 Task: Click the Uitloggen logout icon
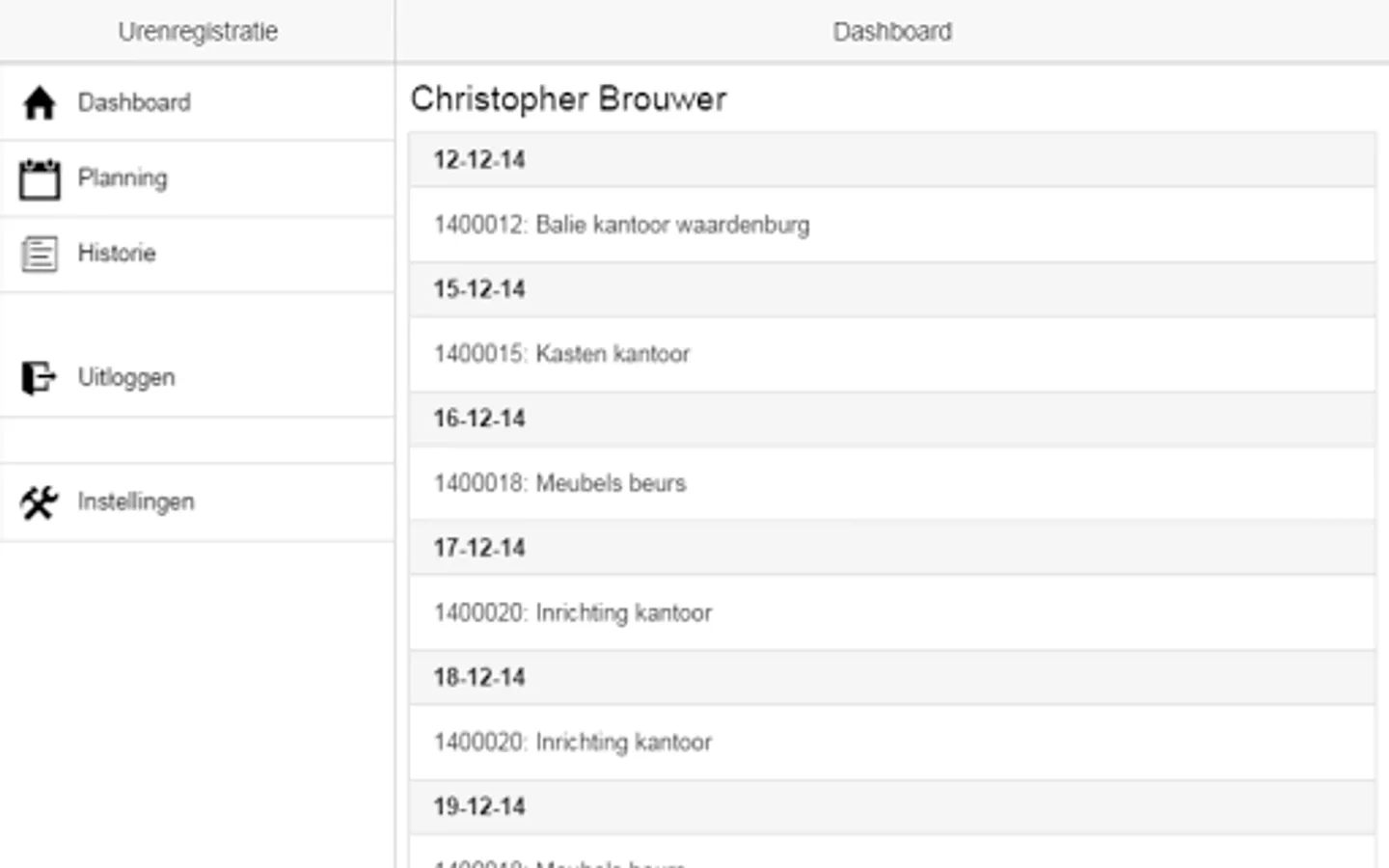point(39,377)
